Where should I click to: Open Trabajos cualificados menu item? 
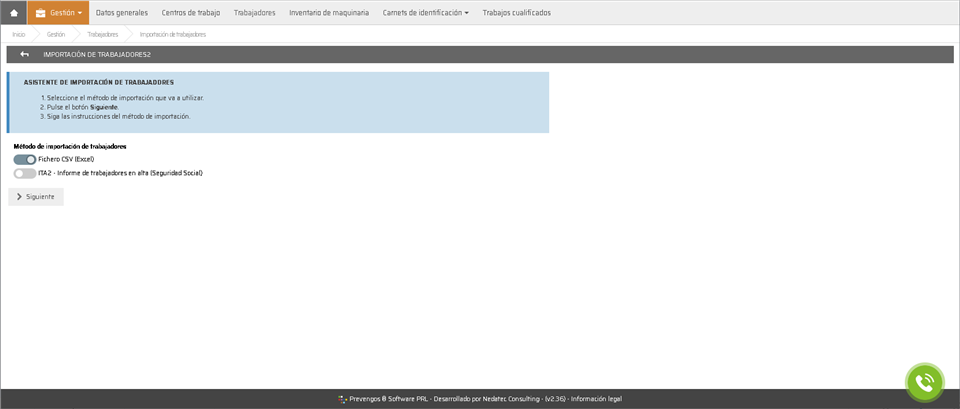516,12
